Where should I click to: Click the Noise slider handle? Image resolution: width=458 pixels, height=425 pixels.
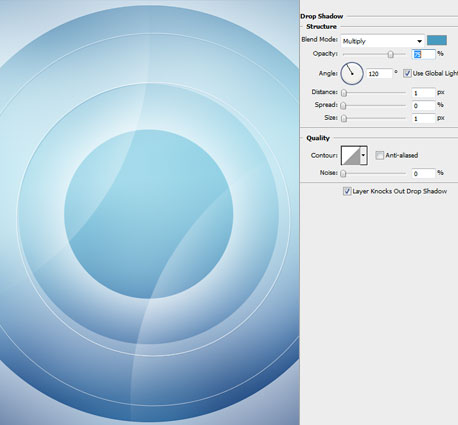(344, 173)
